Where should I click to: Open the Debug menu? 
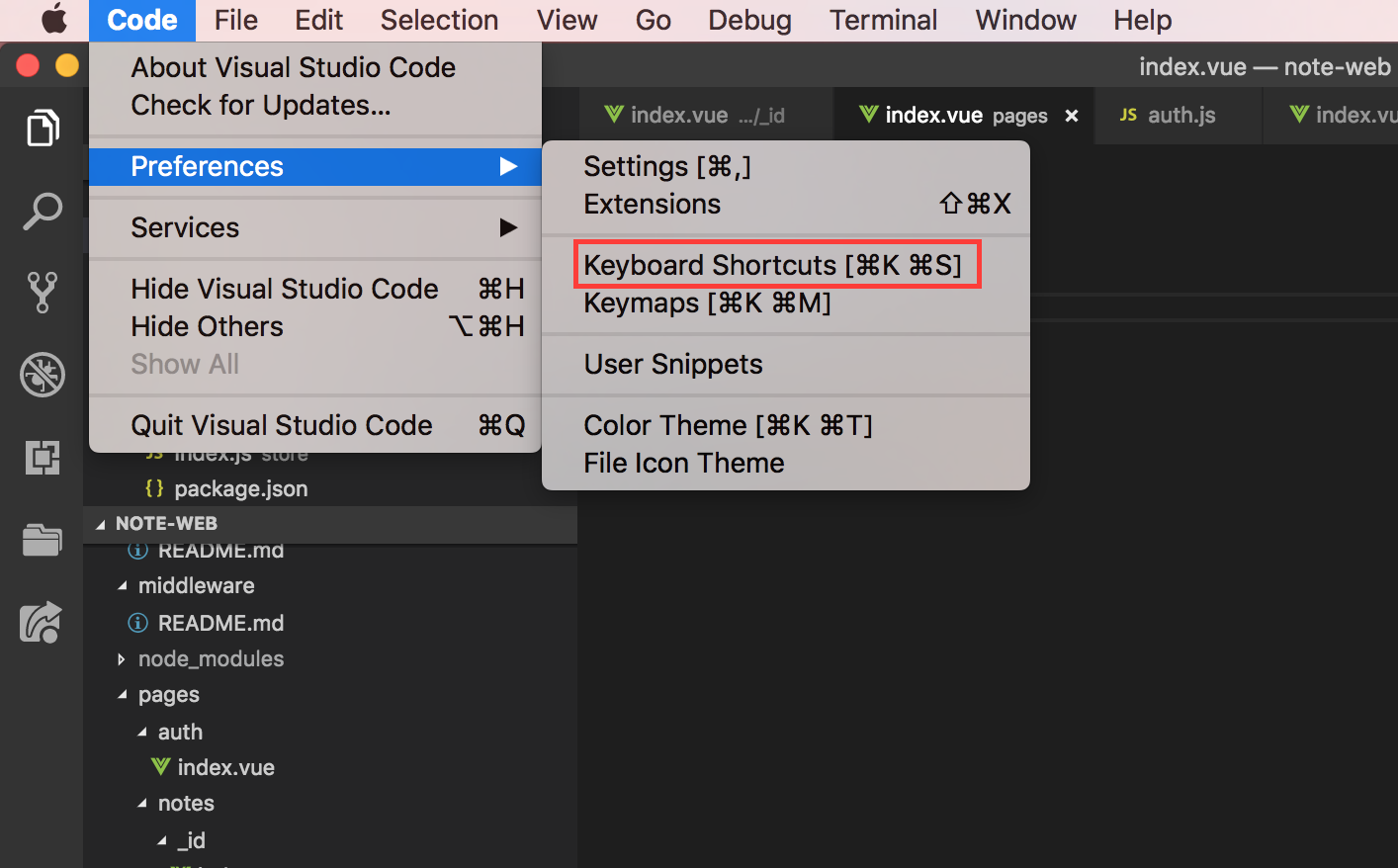point(749,20)
